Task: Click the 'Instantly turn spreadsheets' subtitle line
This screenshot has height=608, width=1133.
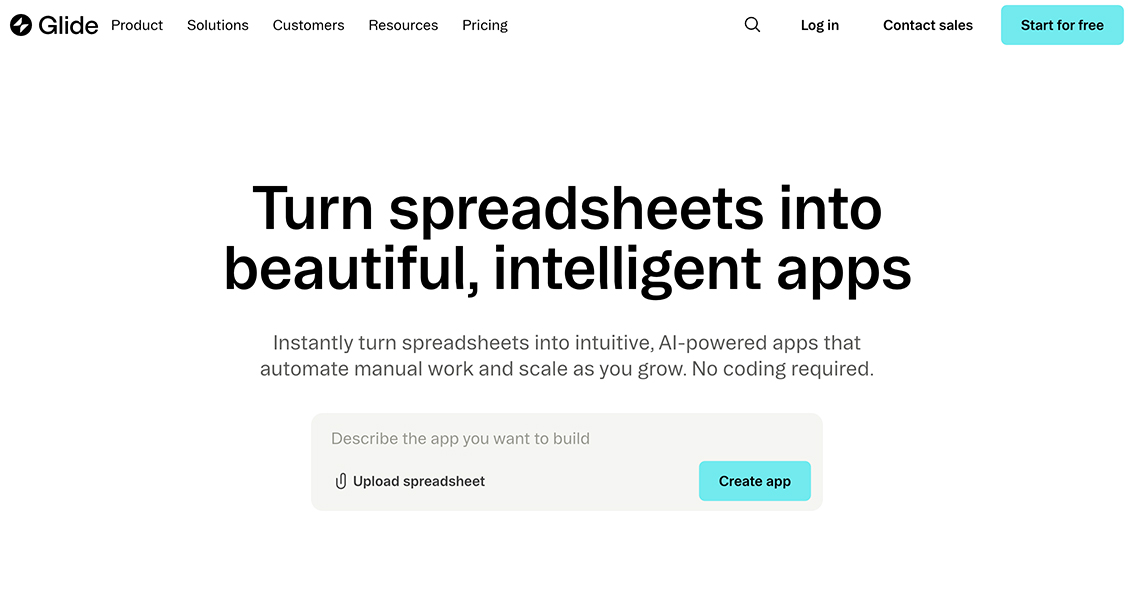Action: coord(566,343)
